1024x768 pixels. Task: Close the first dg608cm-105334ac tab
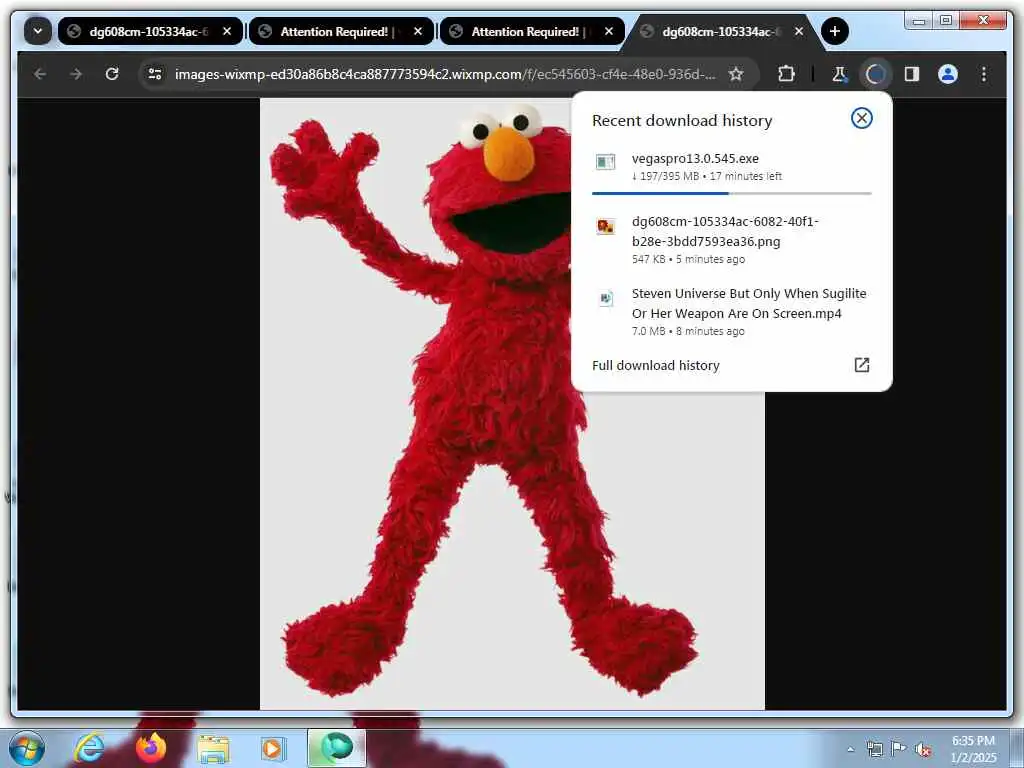(x=227, y=31)
